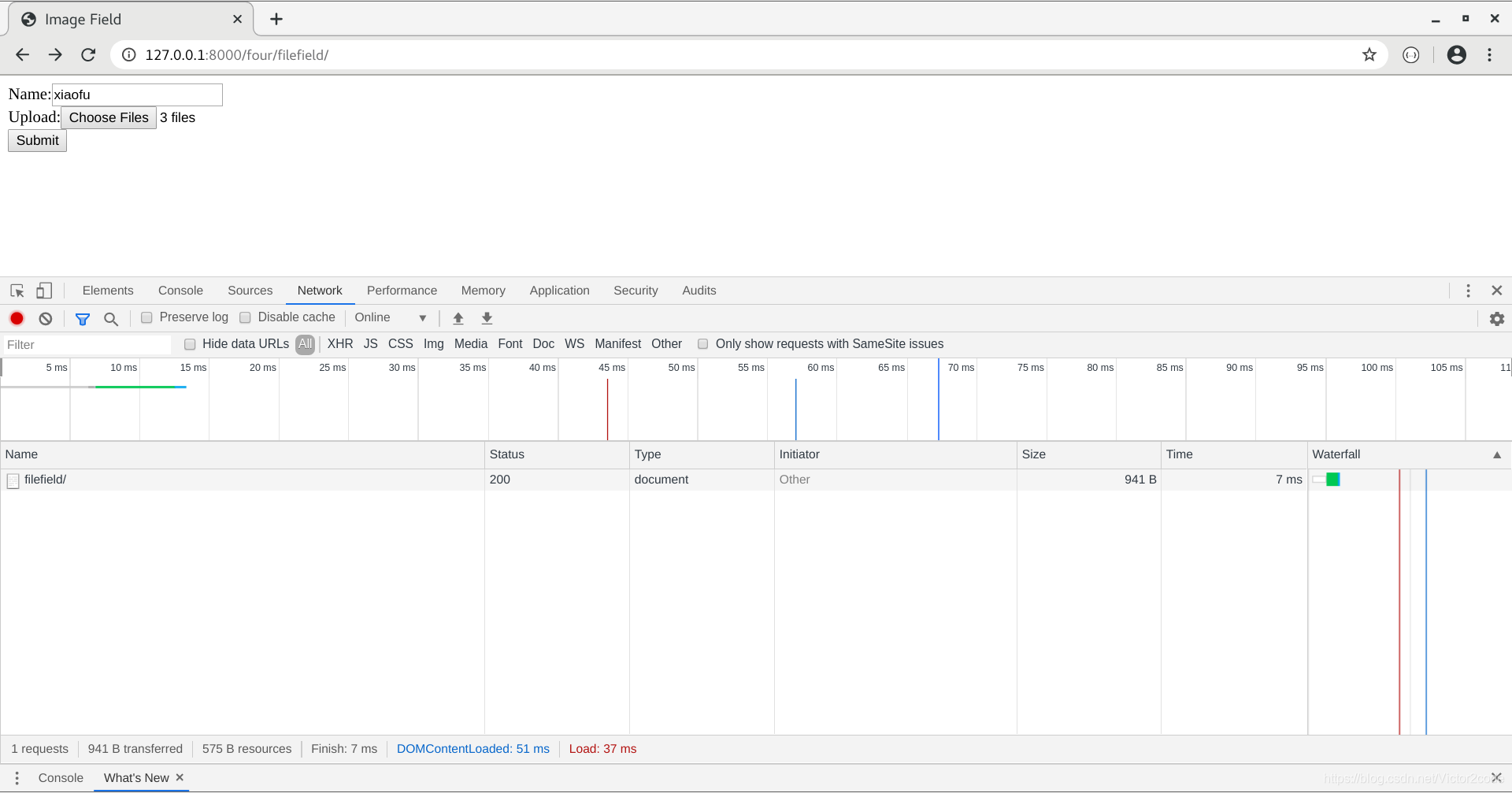
Task: Filter requests by Media
Action: (471, 344)
